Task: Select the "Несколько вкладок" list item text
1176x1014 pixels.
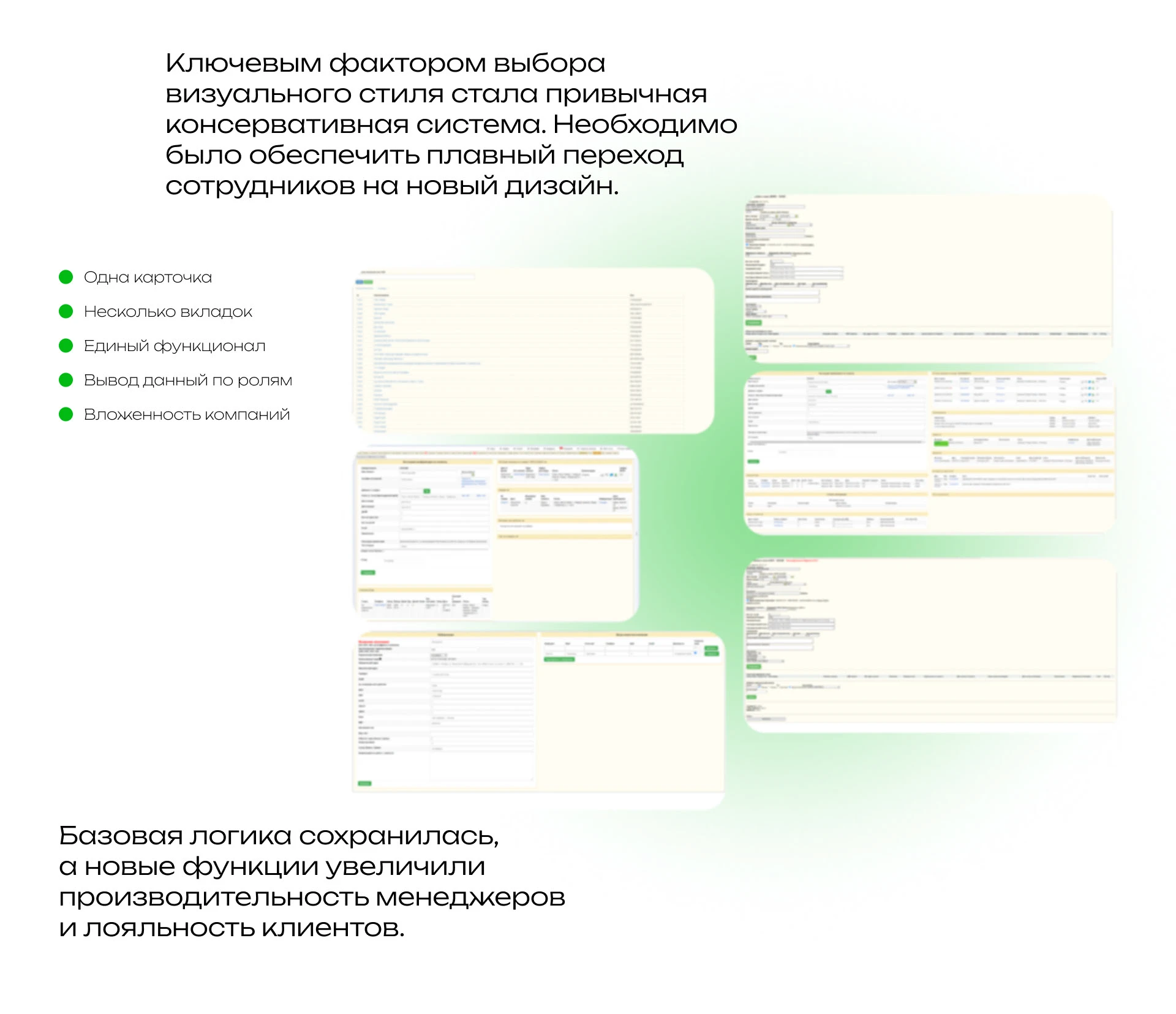Action: click(x=168, y=312)
